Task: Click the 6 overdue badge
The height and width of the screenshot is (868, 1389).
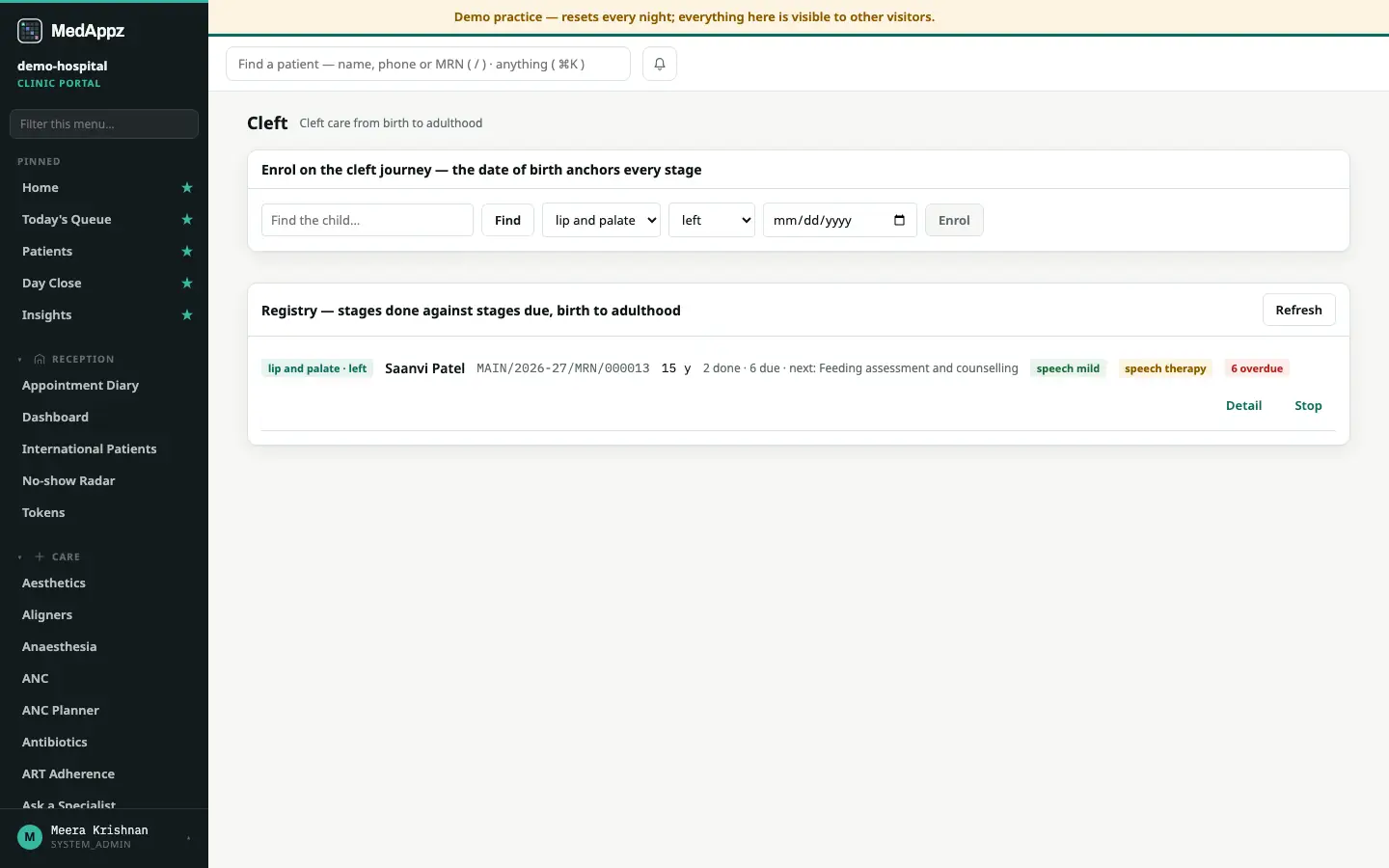Action: click(x=1257, y=368)
